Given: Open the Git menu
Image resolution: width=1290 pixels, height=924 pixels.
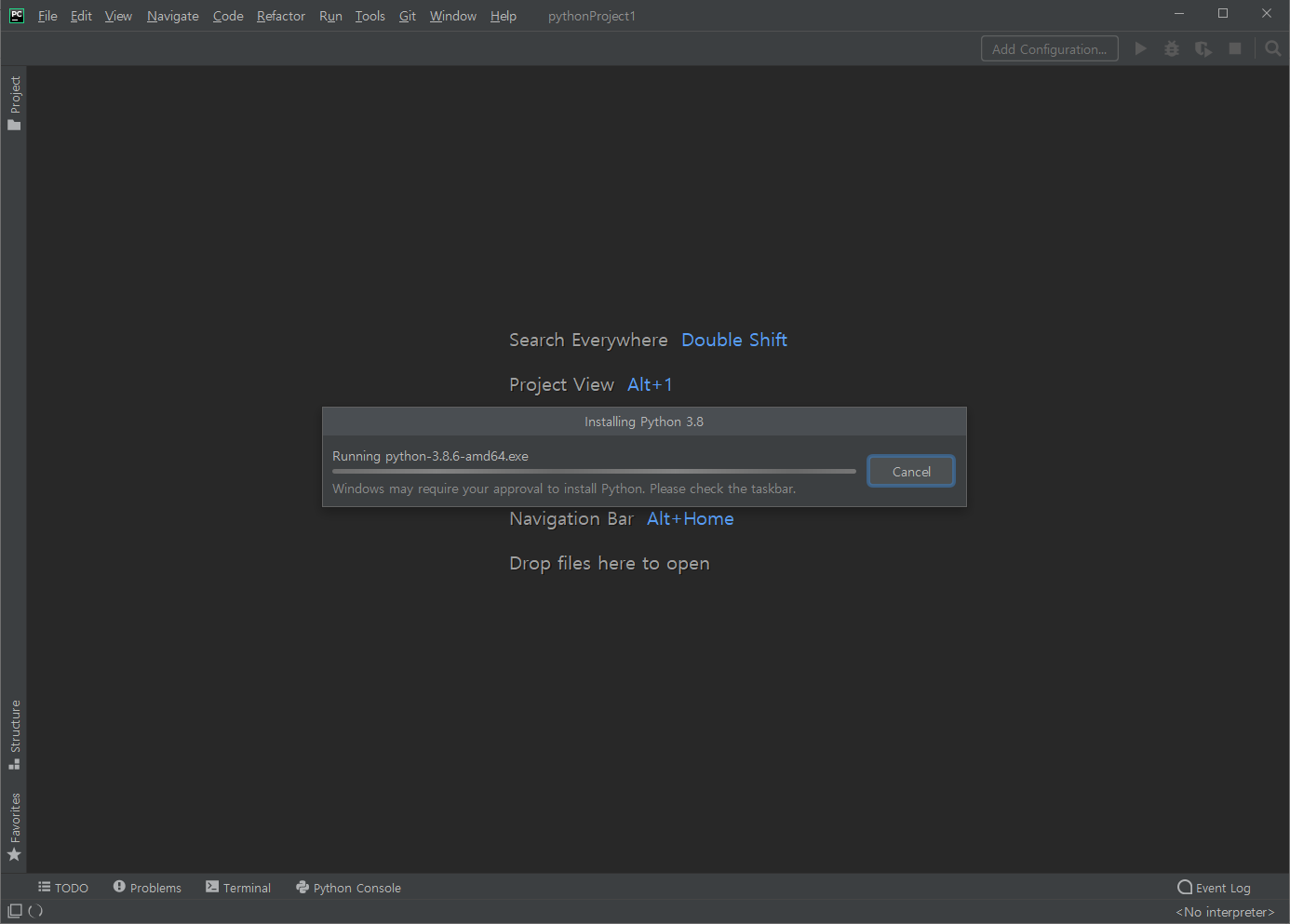Looking at the screenshot, I should click(x=408, y=16).
